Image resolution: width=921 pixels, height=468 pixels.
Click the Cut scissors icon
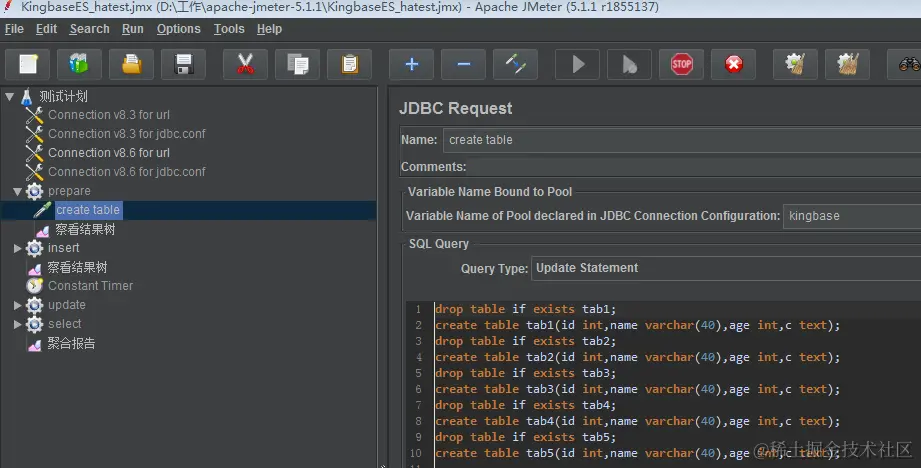click(x=246, y=64)
